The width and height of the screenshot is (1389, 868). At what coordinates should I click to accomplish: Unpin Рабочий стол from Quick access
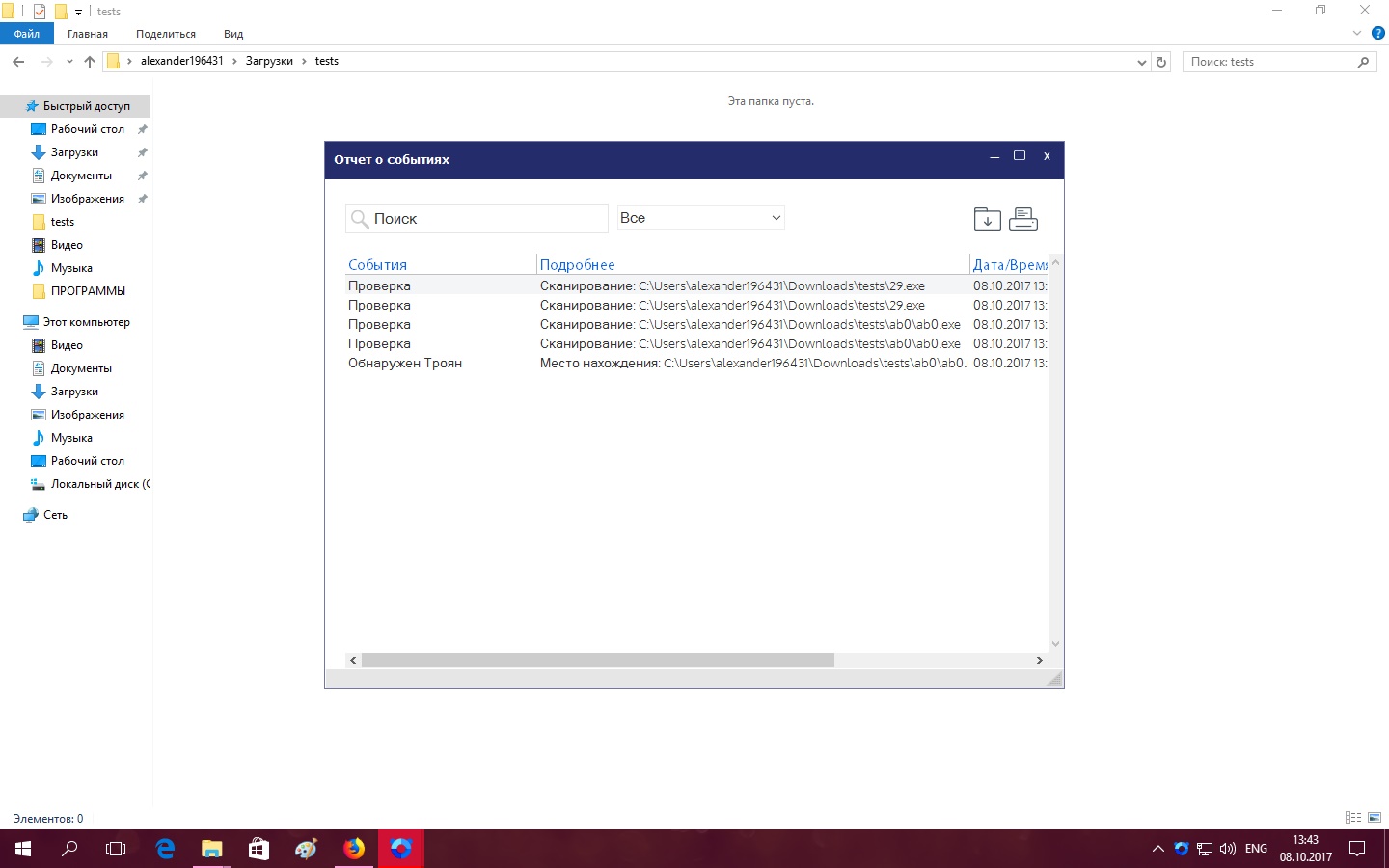(x=143, y=129)
